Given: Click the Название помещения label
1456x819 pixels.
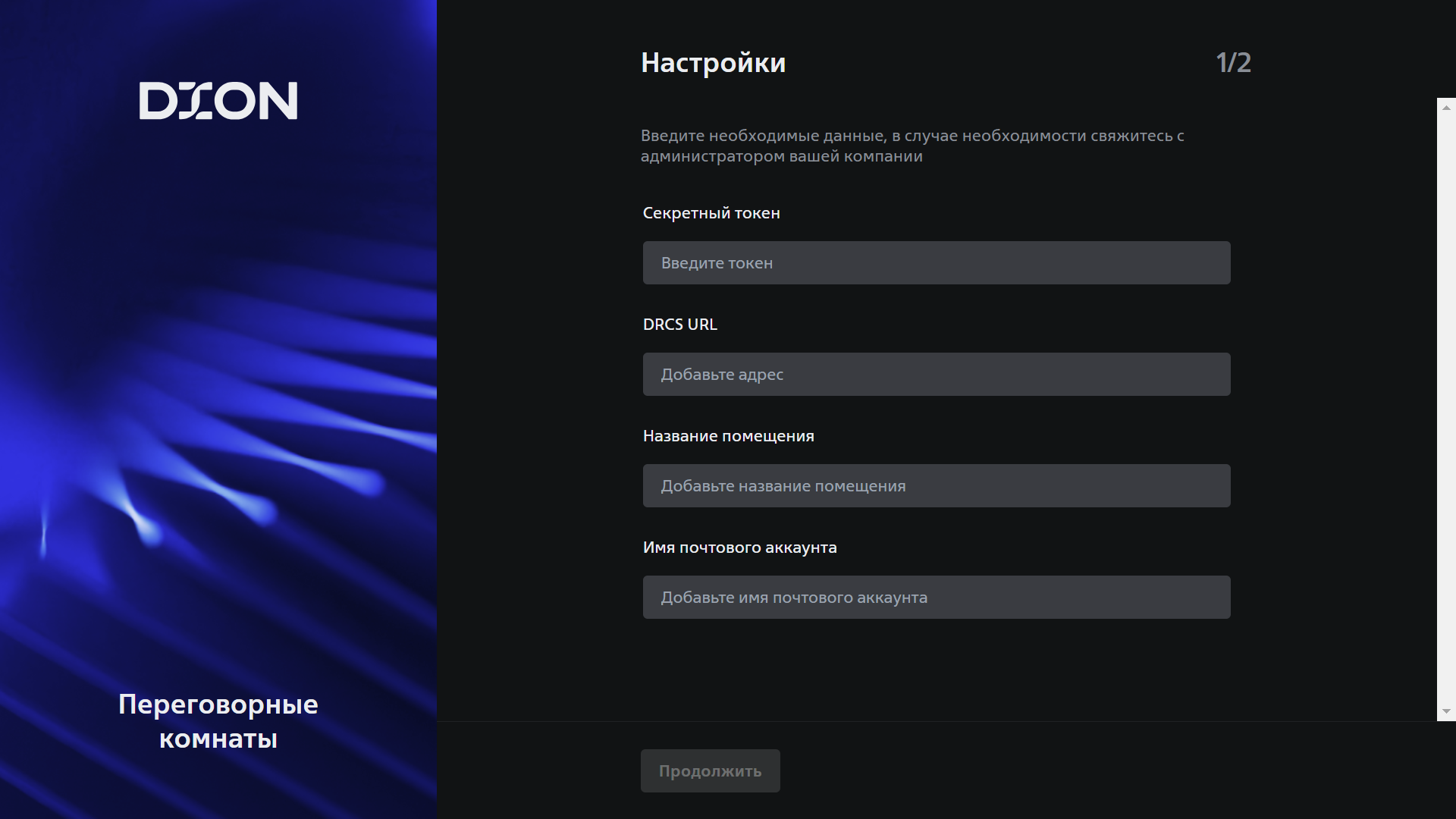Looking at the screenshot, I should pyautogui.click(x=728, y=436).
